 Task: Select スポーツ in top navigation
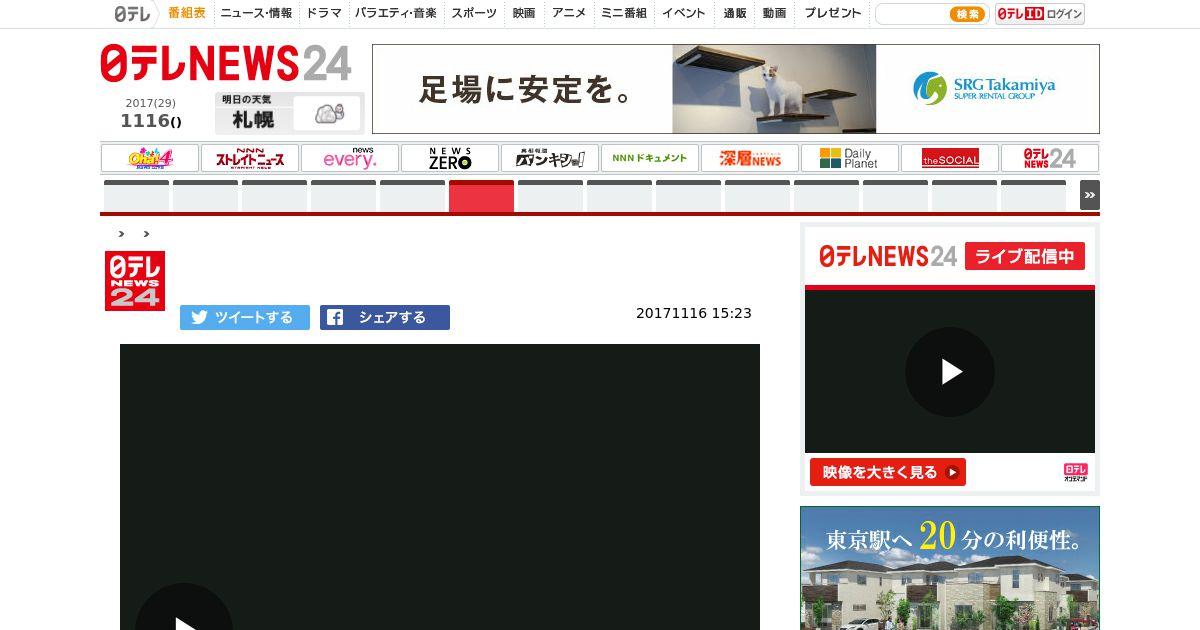click(x=474, y=13)
